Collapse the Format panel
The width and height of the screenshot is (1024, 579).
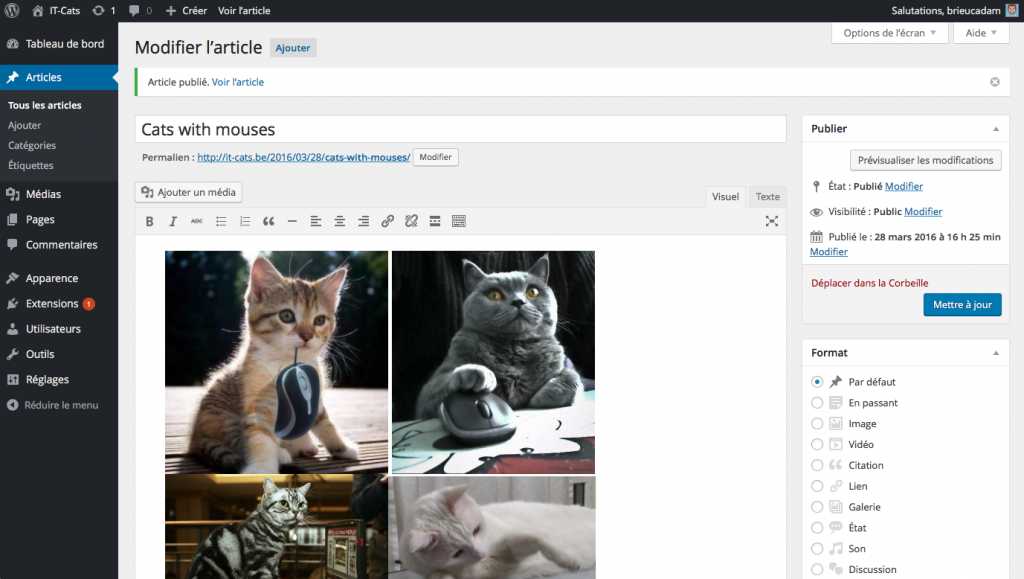tap(996, 353)
